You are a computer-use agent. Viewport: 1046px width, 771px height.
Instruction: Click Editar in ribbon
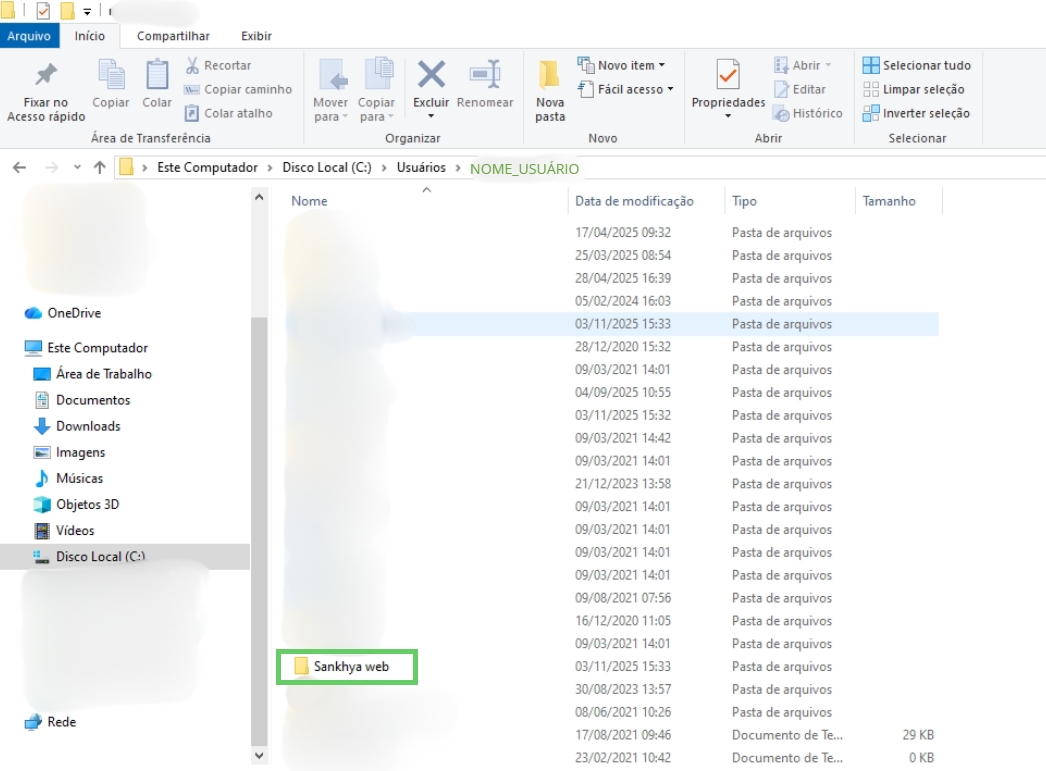(800, 89)
